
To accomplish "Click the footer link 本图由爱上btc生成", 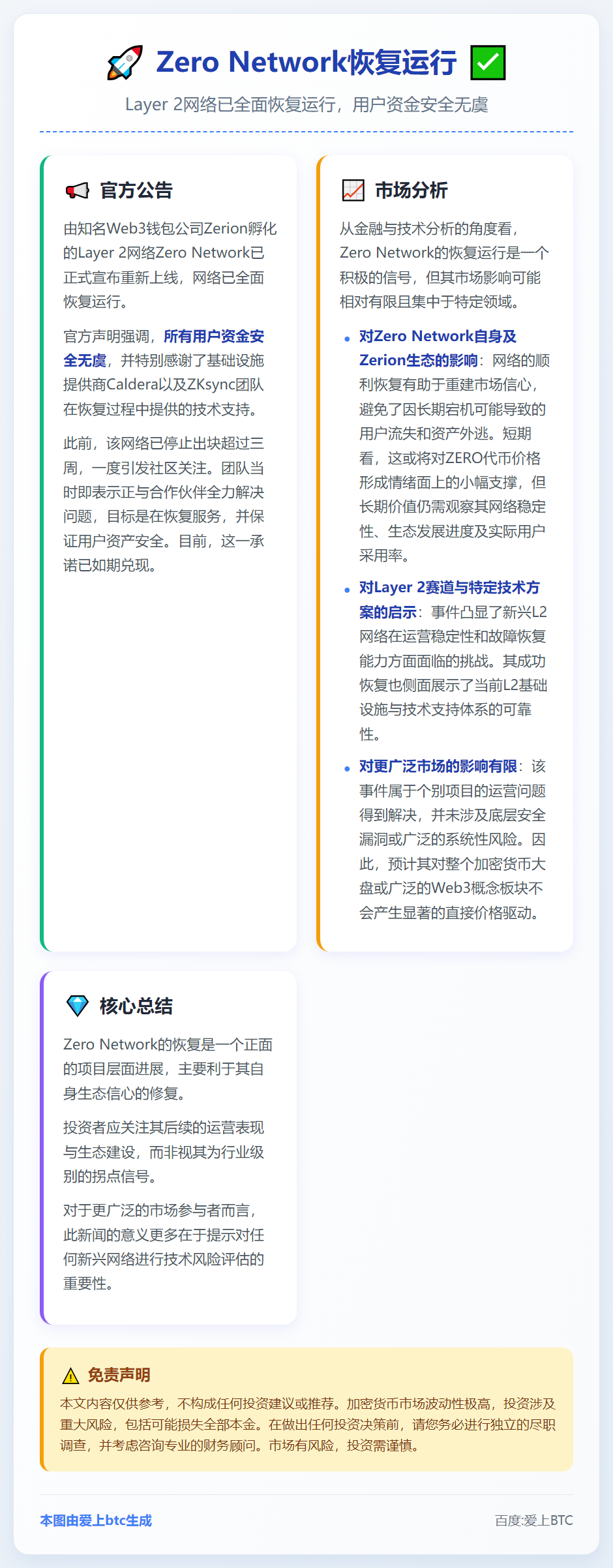I will pyautogui.click(x=96, y=1520).
